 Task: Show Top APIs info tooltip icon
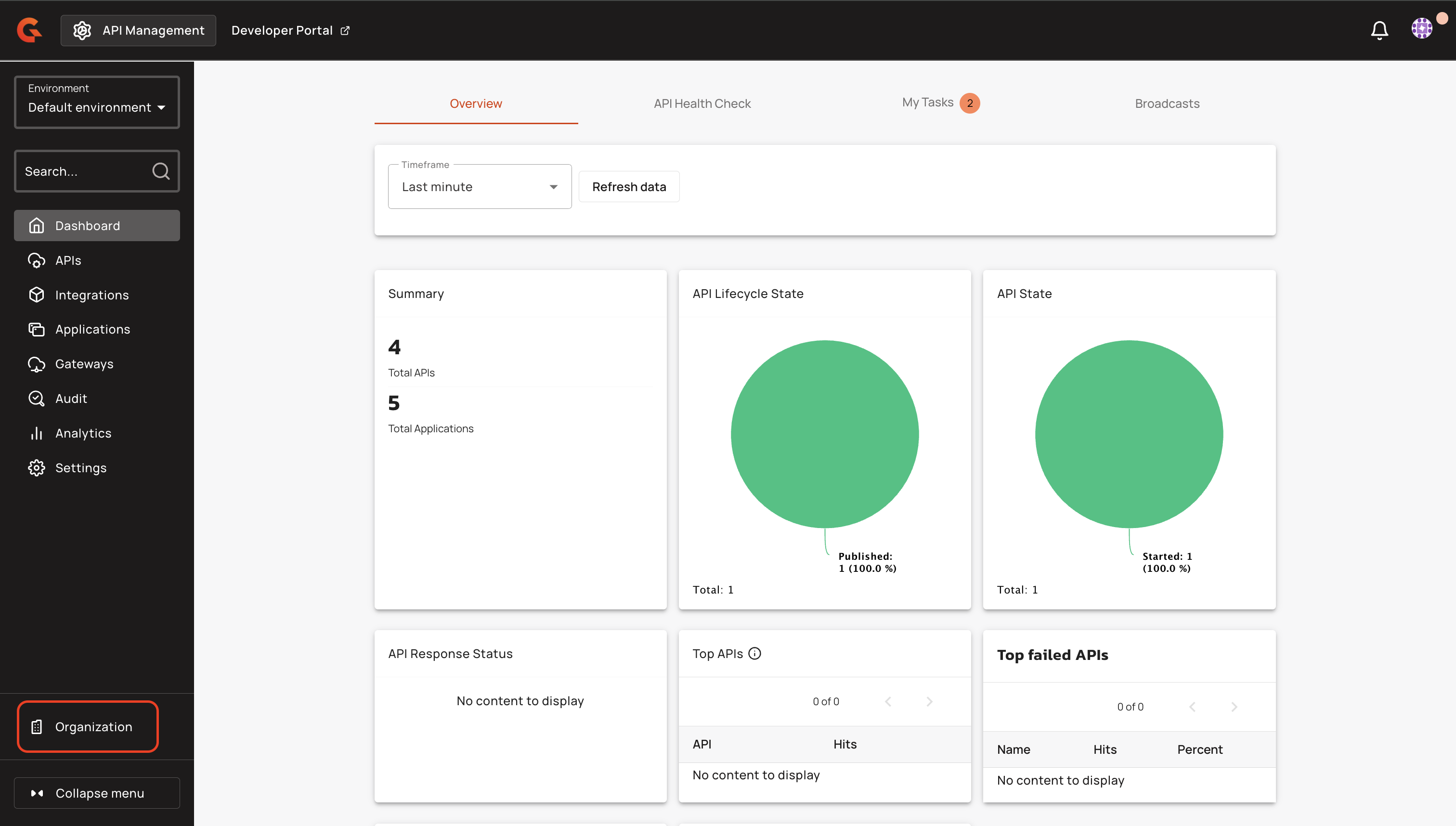pyautogui.click(x=754, y=654)
